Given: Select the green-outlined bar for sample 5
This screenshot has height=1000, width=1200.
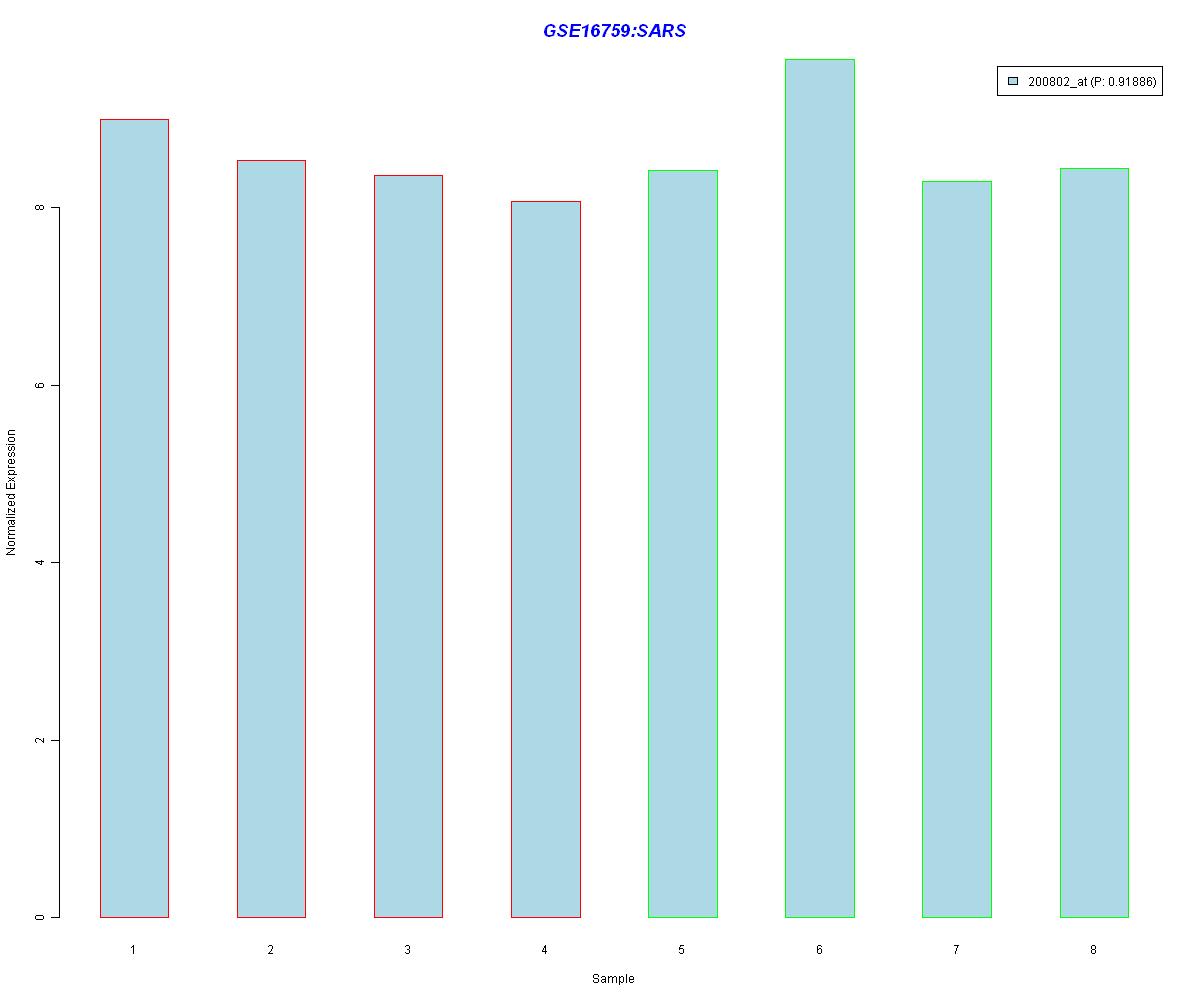Looking at the screenshot, I should 683,544.
